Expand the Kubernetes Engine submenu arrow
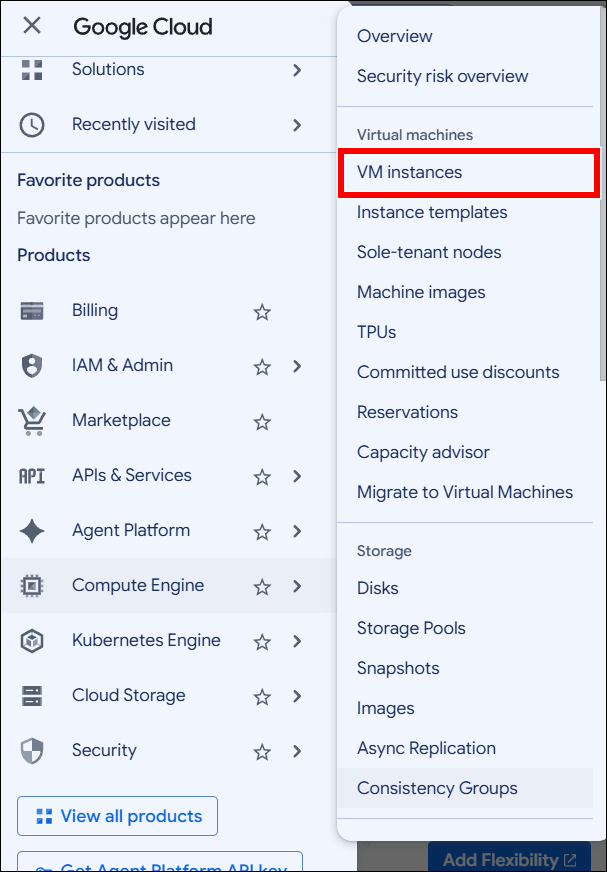Viewport: 607px width, 872px height. pyautogui.click(x=297, y=641)
